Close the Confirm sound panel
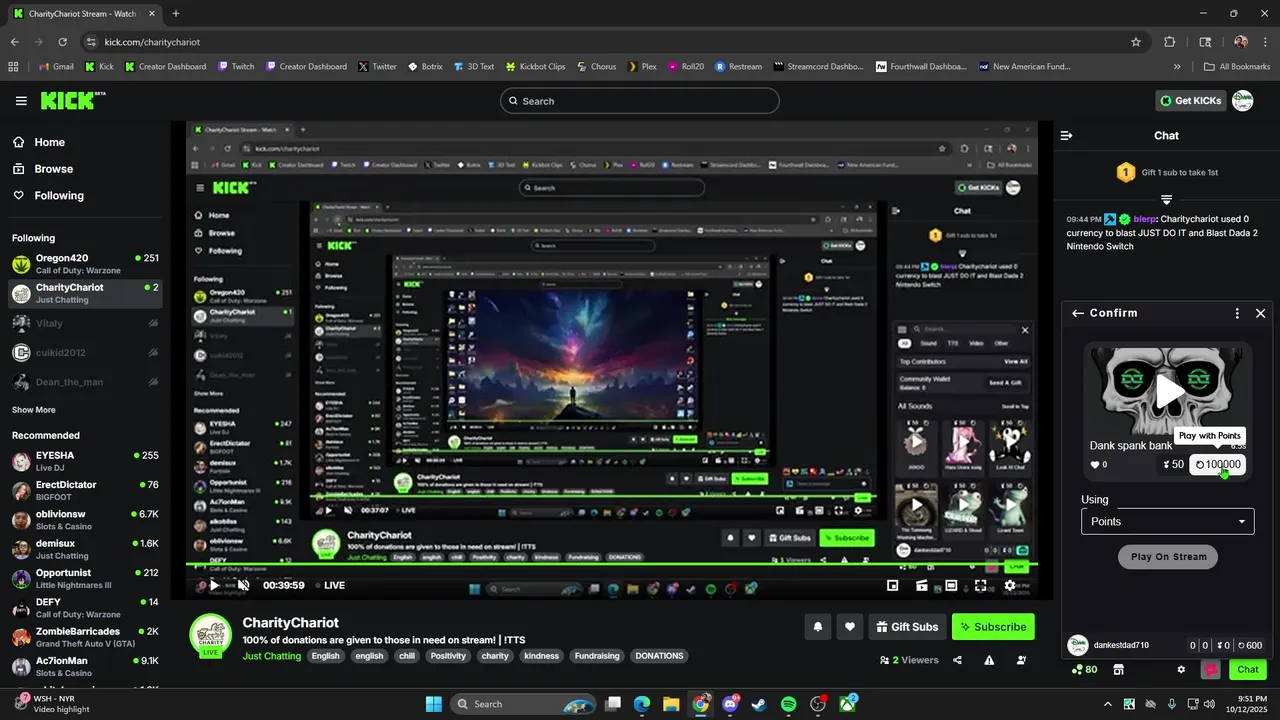Screen dimensions: 1280x720 point(1260,313)
